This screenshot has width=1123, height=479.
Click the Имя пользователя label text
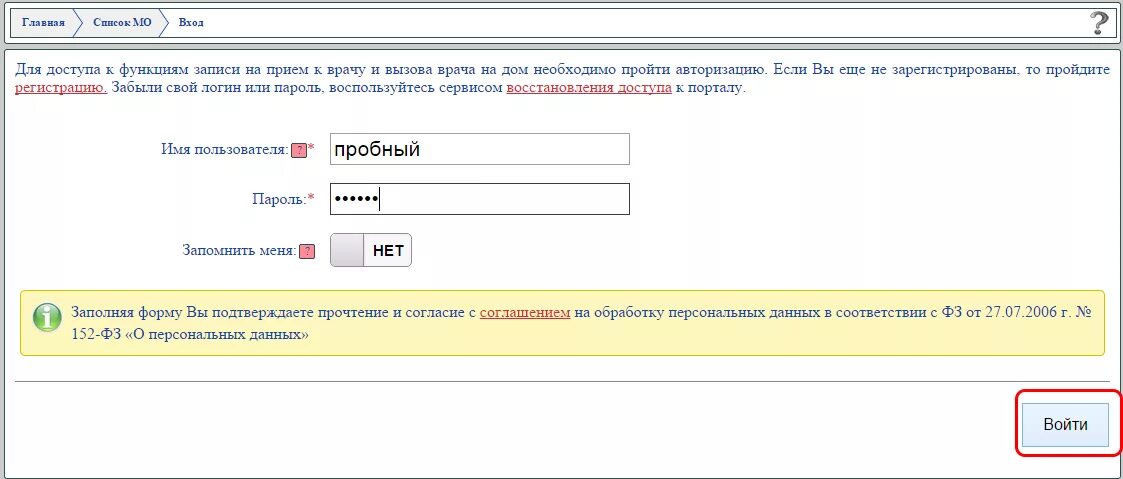[x=225, y=150]
